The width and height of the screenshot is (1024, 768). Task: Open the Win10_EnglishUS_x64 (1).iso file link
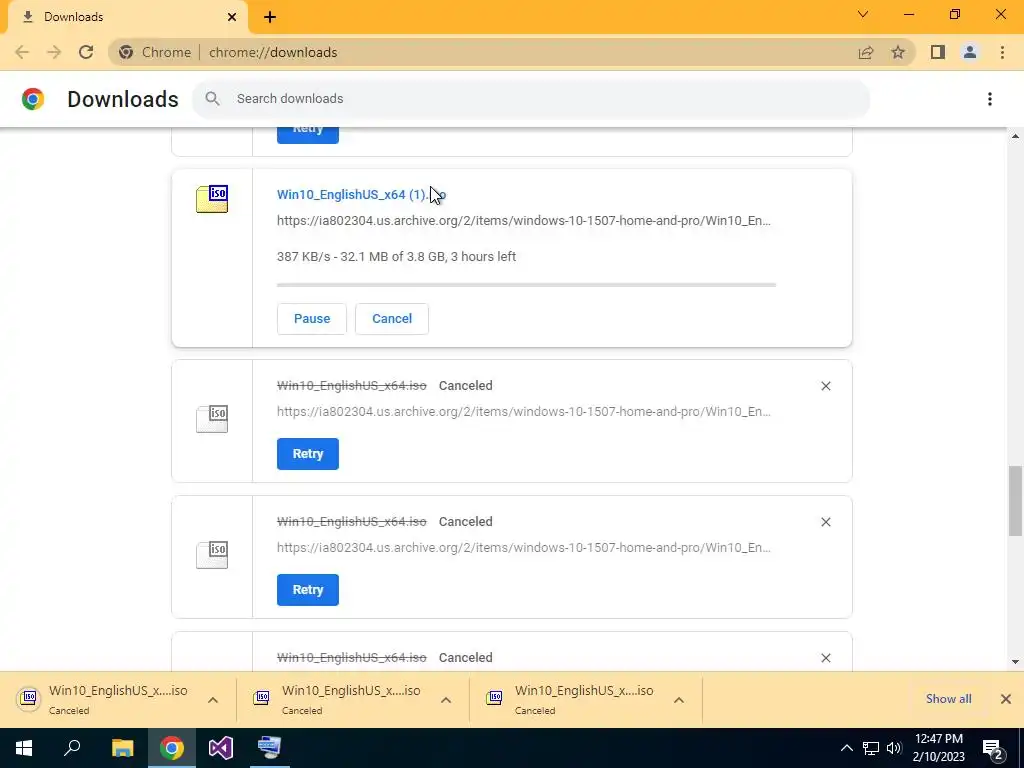(x=361, y=195)
